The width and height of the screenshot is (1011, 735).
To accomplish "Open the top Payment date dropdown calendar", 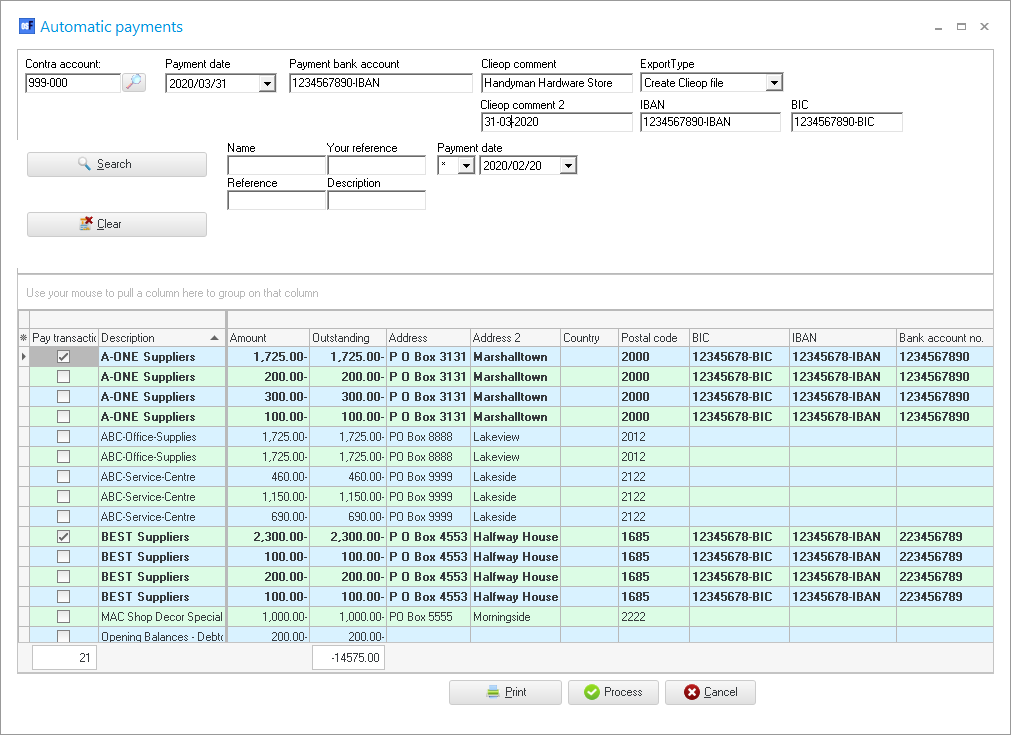I will (266, 84).
